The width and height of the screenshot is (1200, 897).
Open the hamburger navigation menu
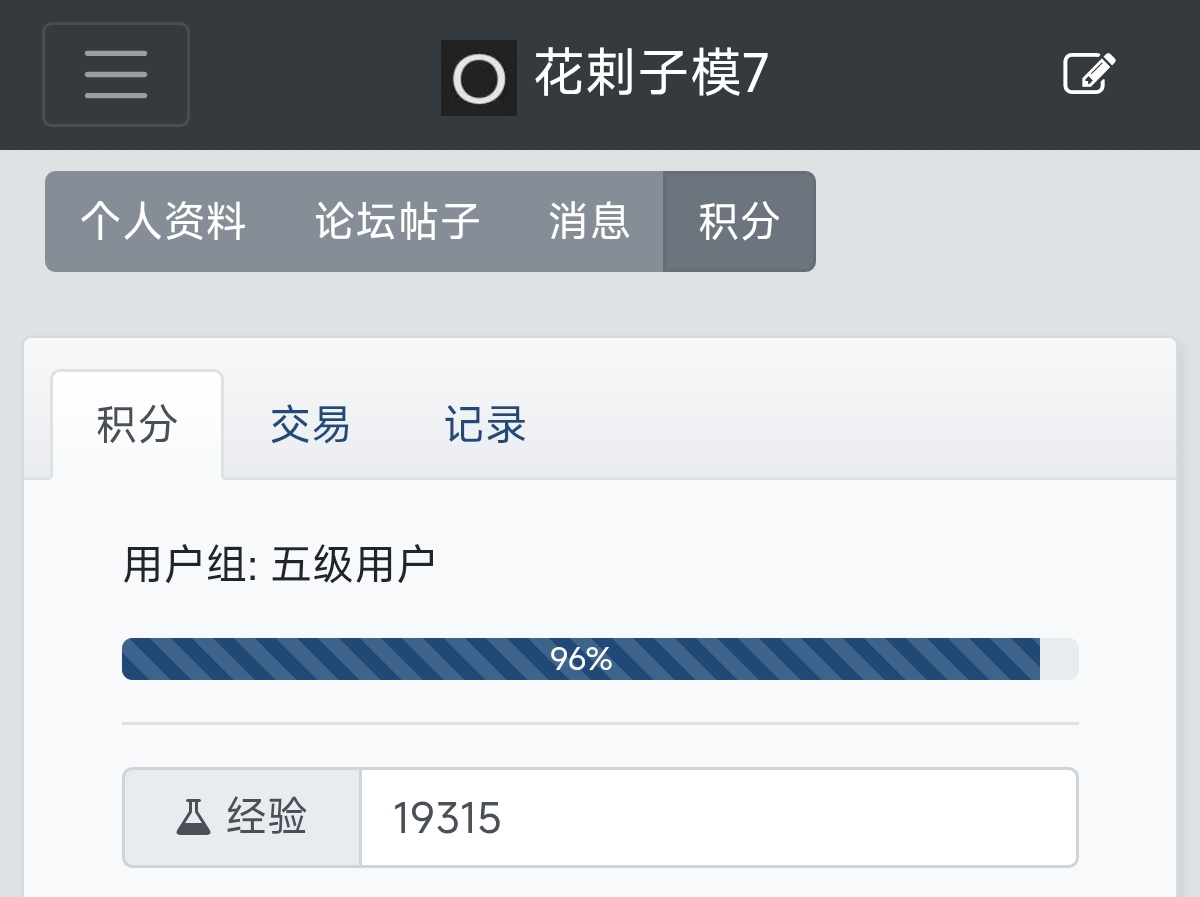[x=116, y=75]
